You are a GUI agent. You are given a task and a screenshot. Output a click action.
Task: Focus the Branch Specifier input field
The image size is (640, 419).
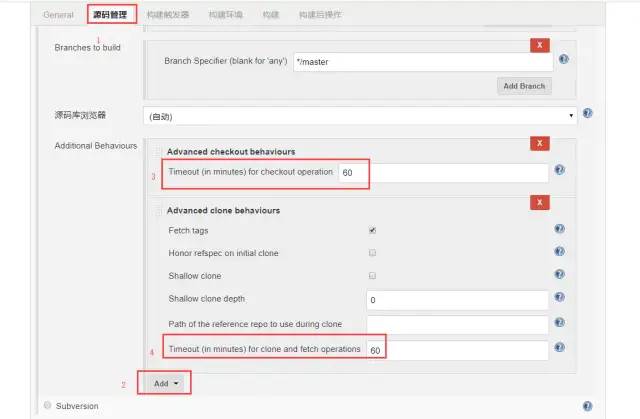pos(423,62)
